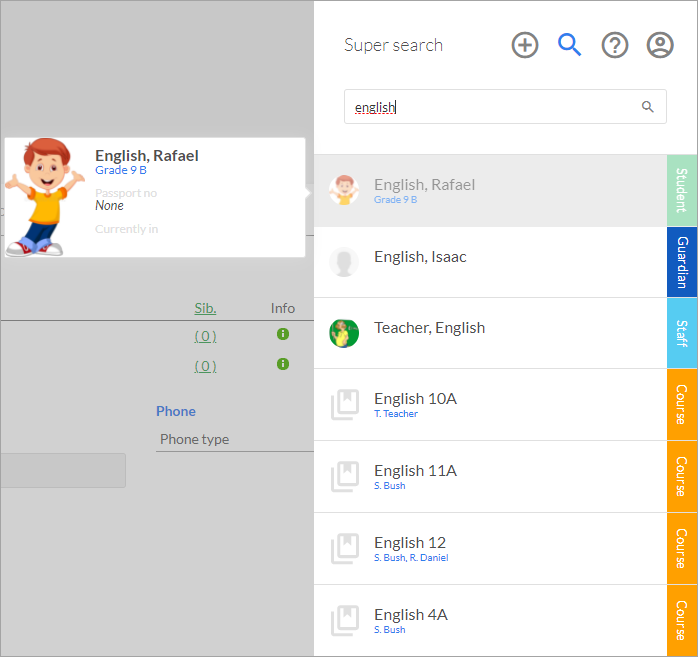Select the English, Isaac guardian result
The height and width of the screenshot is (657, 698).
[x=490, y=262]
